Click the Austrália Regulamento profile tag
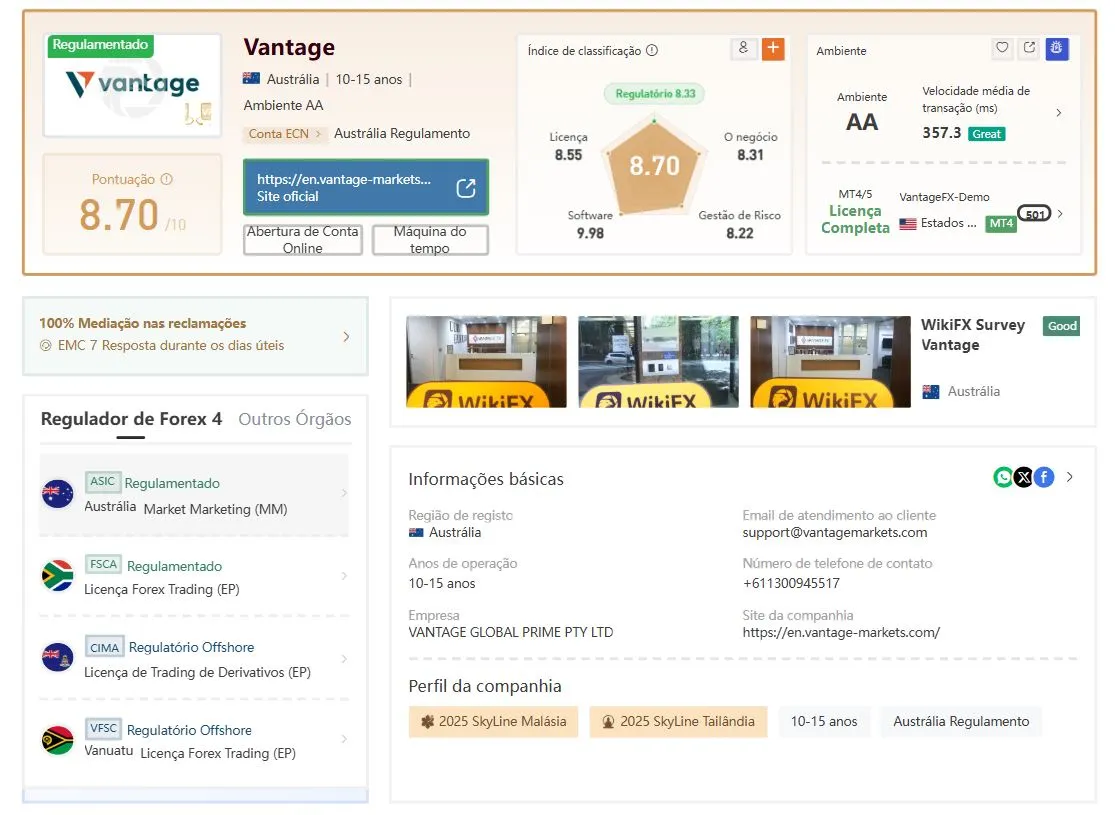The width and height of the screenshot is (1115, 815). click(x=961, y=722)
